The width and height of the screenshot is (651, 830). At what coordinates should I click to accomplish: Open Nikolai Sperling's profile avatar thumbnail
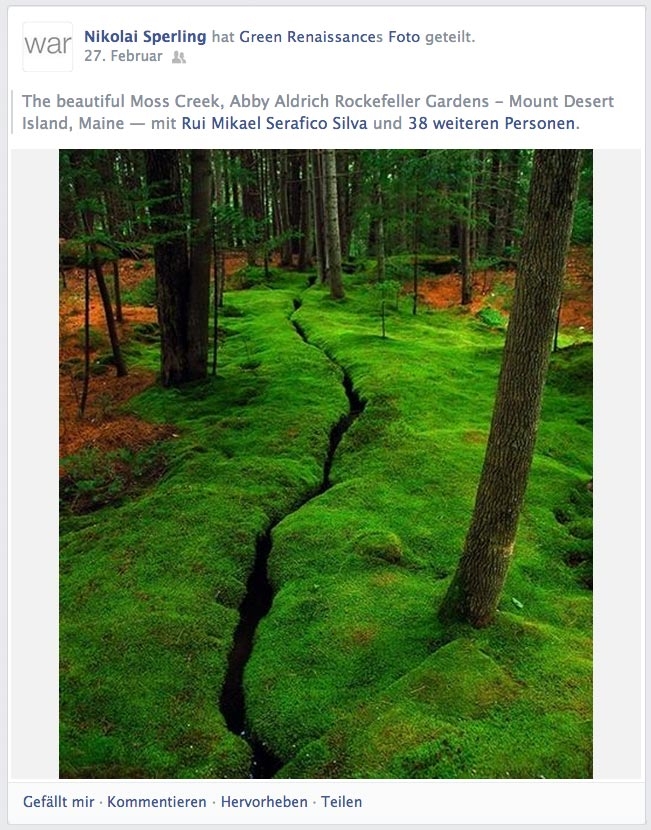point(48,47)
